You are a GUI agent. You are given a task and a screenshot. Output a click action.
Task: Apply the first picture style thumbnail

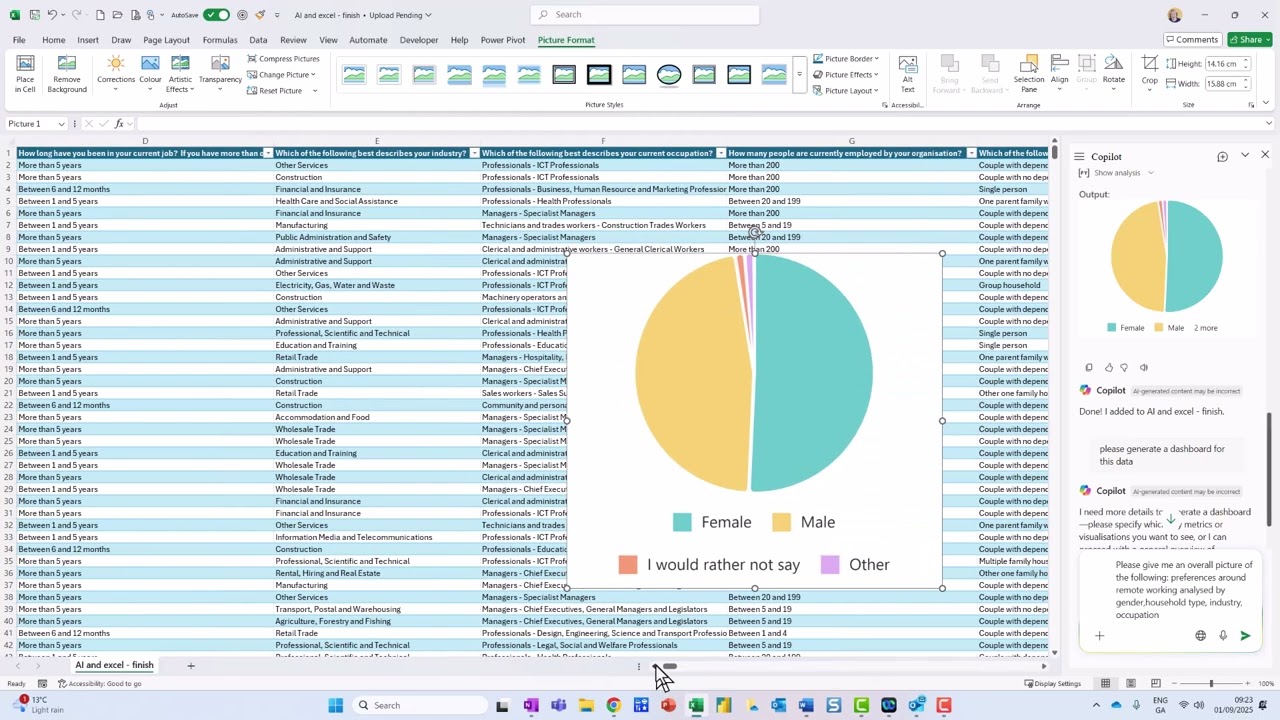tap(354, 75)
